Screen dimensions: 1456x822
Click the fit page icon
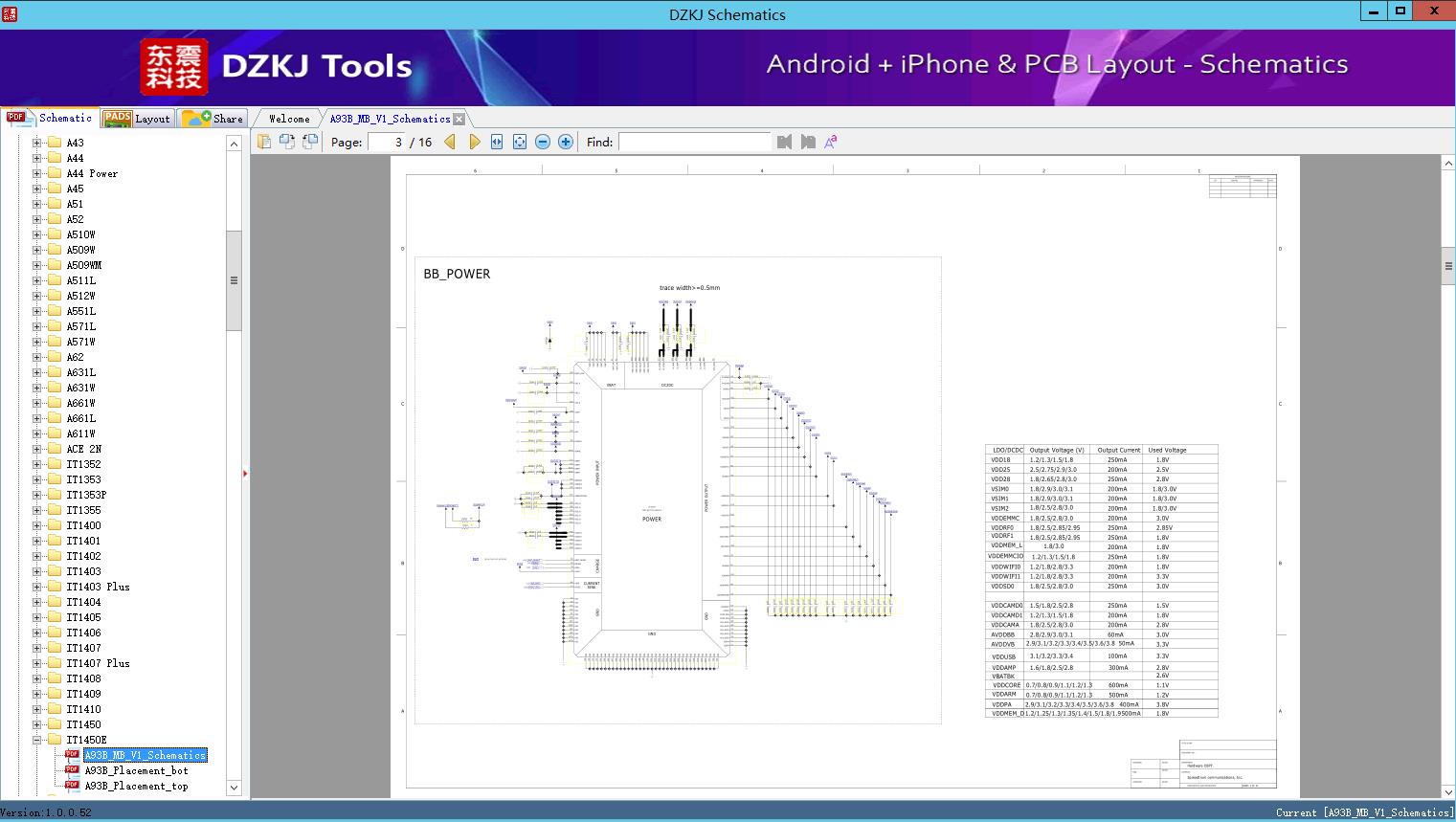click(520, 142)
